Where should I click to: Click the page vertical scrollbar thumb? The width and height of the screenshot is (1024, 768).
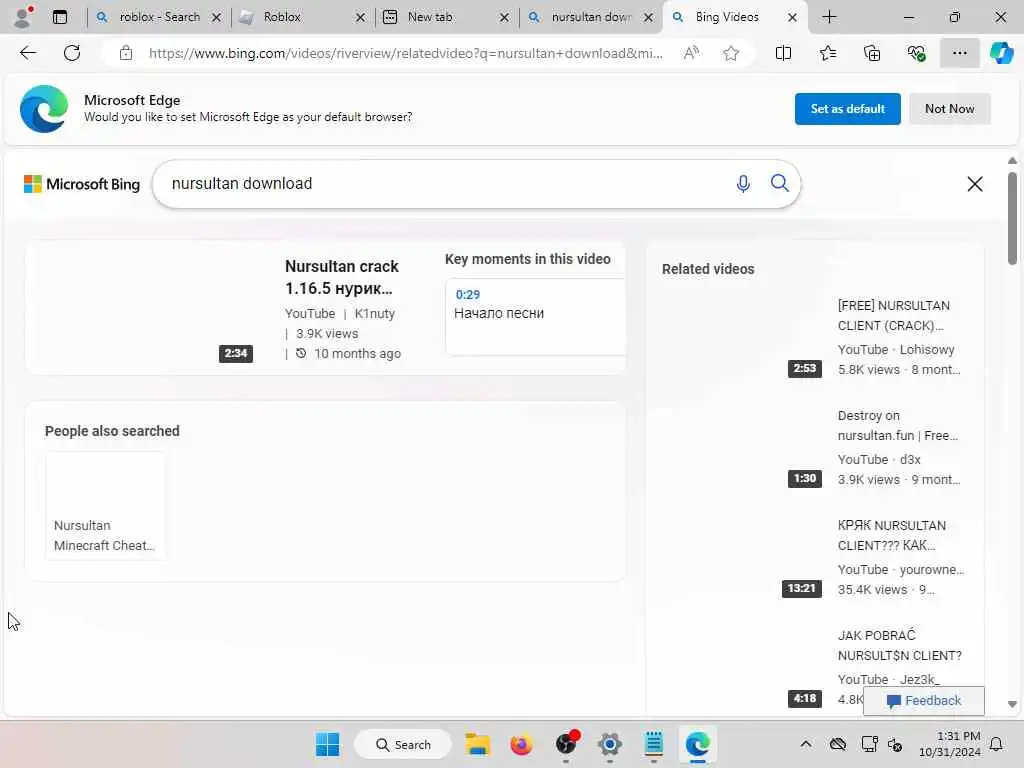[1012, 217]
